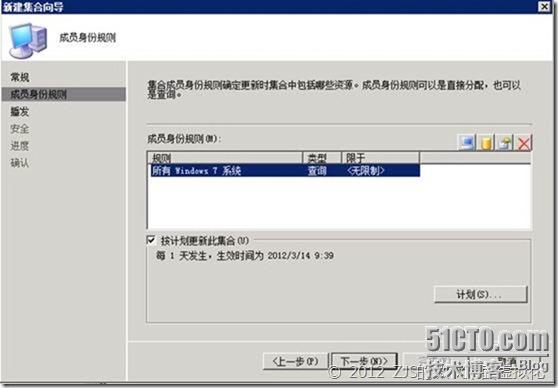Image resolution: width=558 pixels, height=388 pixels.
Task: Add a query rule via yellow database icon
Action: tap(486, 143)
